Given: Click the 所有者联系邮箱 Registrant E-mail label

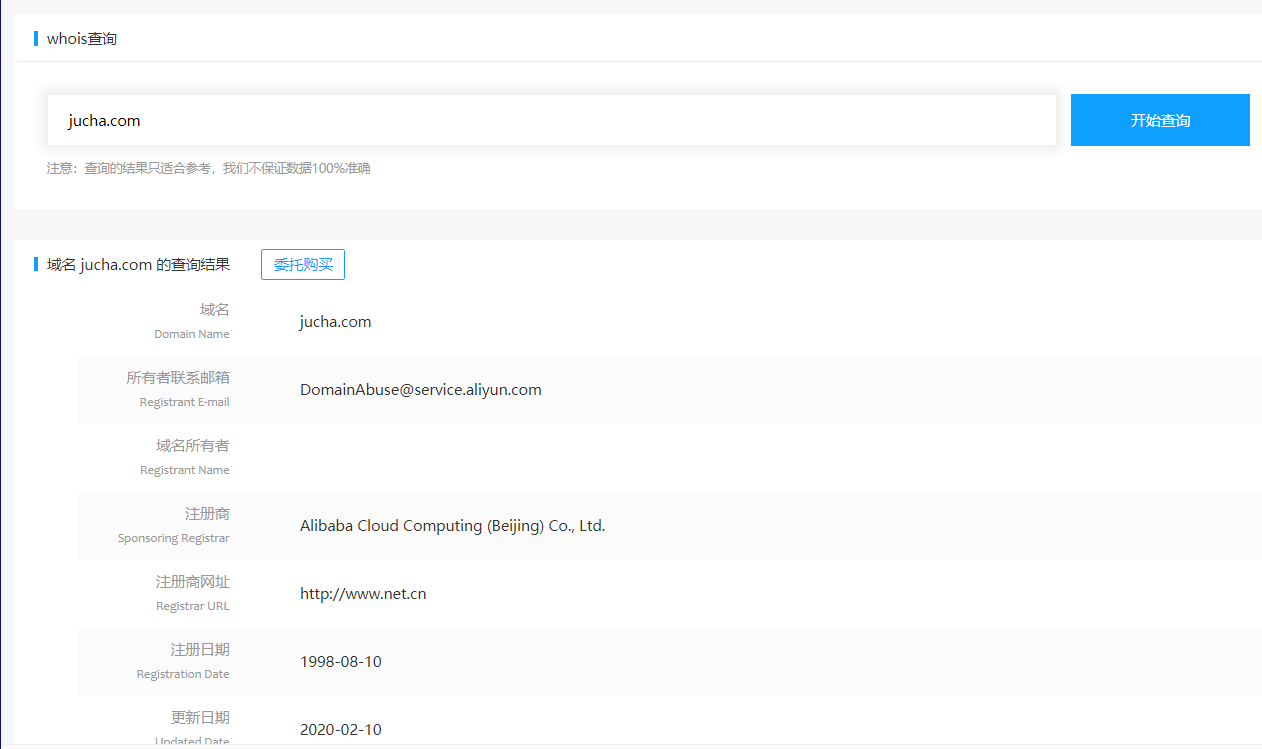Looking at the screenshot, I should point(178,389).
